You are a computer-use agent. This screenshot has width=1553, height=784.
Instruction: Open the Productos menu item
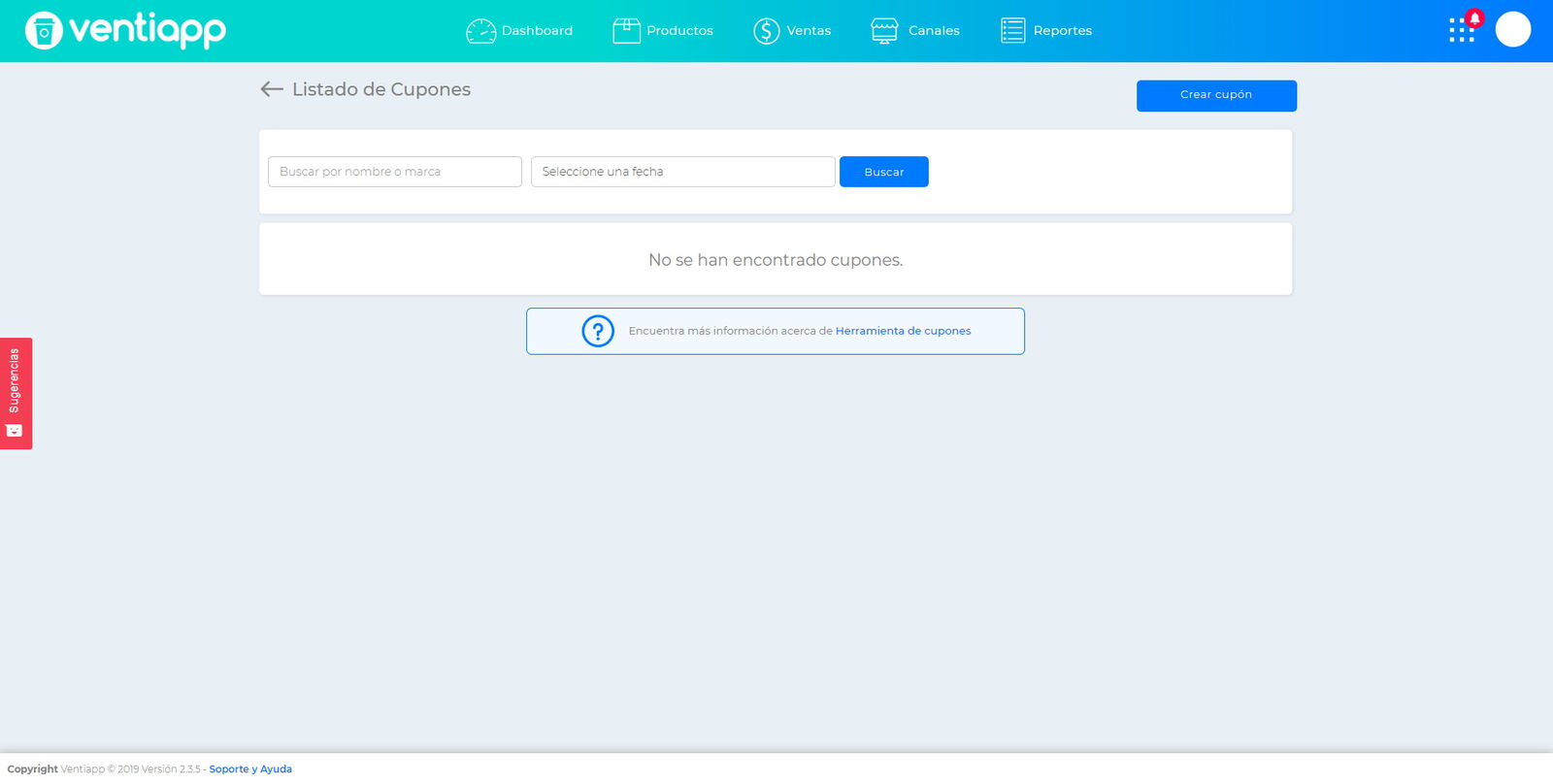coord(663,31)
